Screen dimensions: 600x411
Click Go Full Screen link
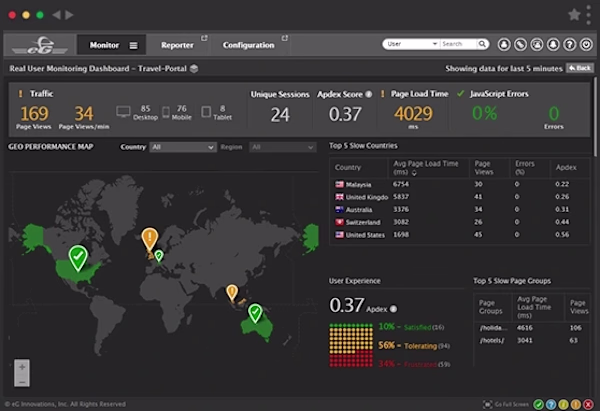507,404
